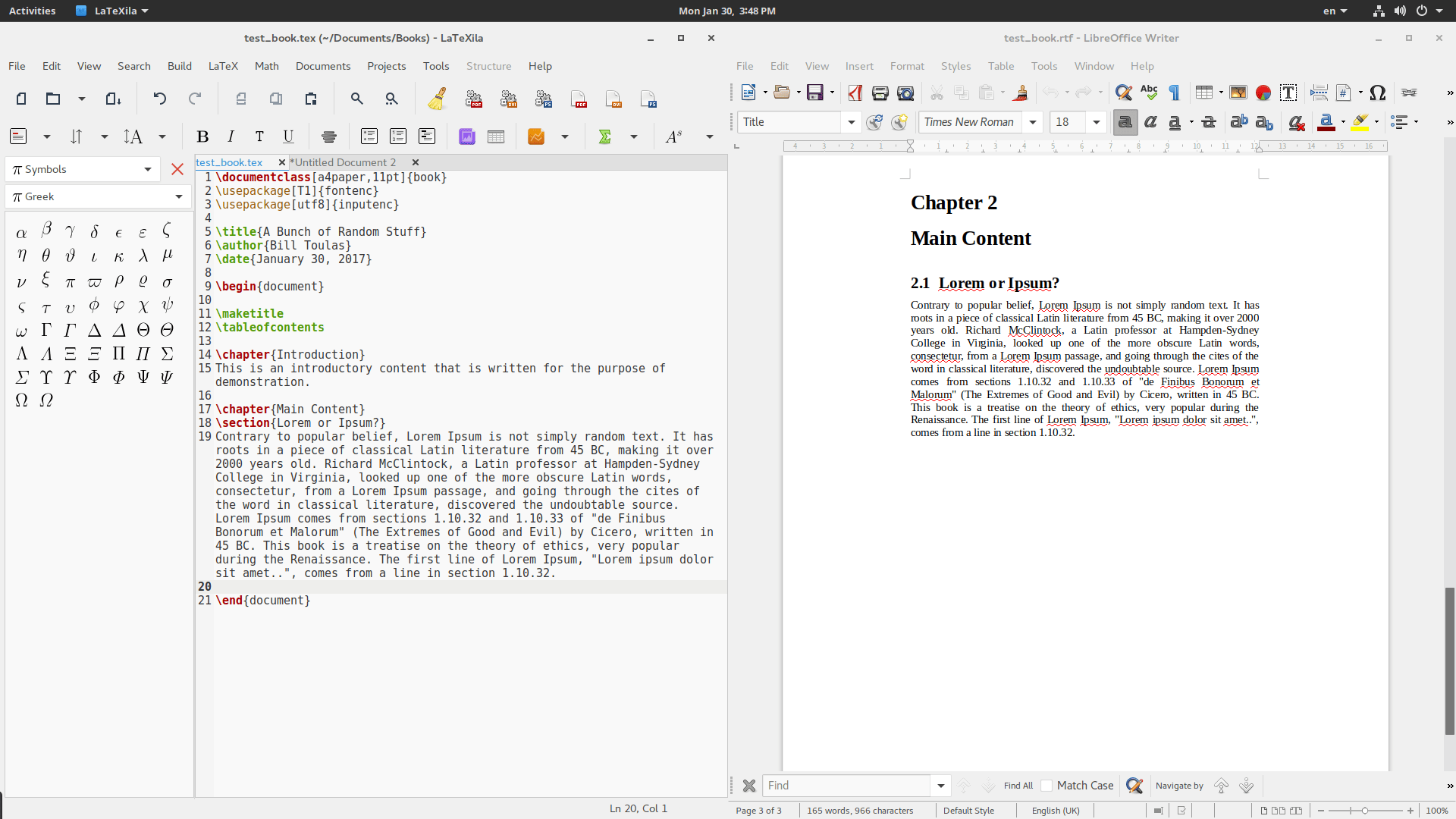Click the Navigate by button

(x=1180, y=785)
